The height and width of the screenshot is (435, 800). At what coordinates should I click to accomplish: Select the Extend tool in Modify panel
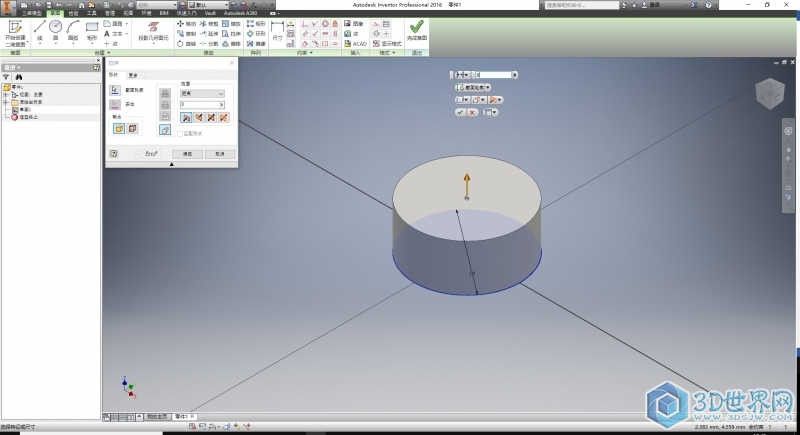click(209, 34)
